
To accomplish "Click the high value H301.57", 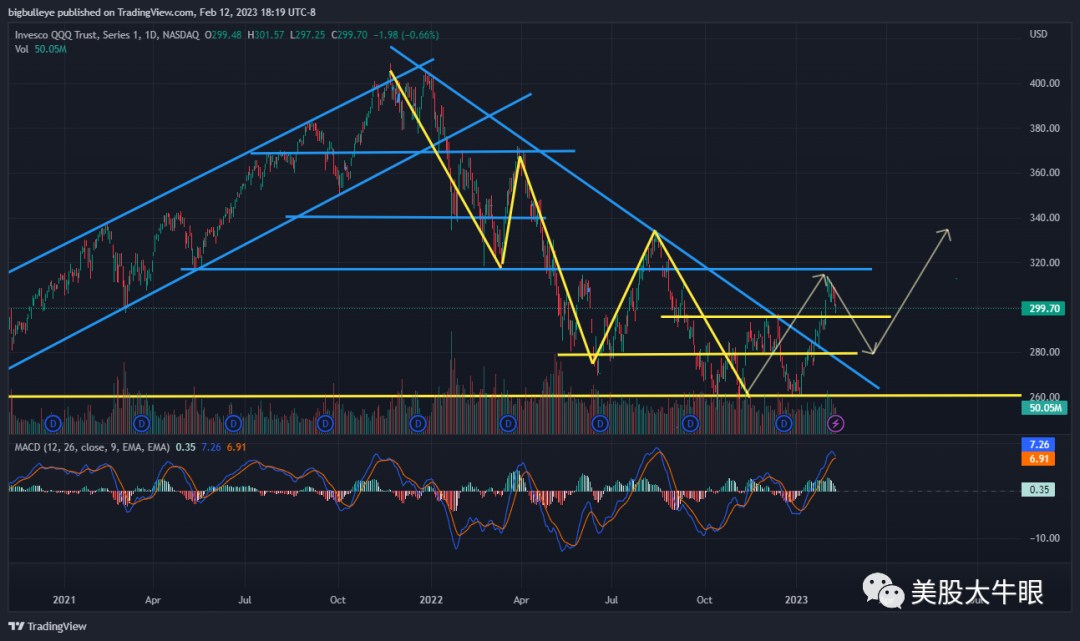I will click(x=266, y=34).
